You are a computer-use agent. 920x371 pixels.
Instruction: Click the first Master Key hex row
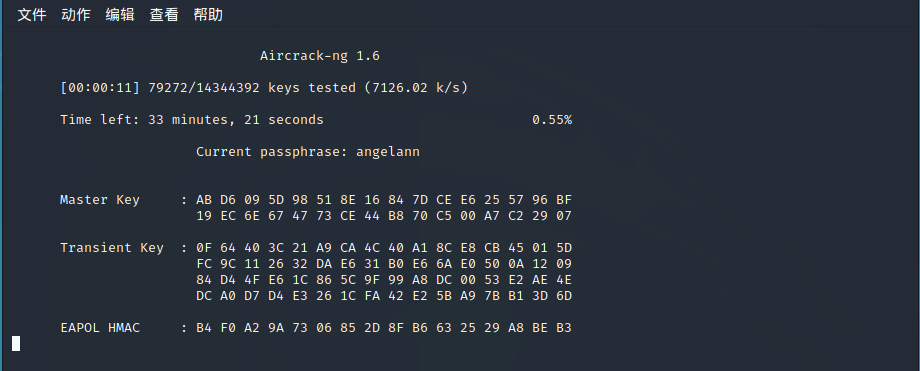click(x=384, y=200)
